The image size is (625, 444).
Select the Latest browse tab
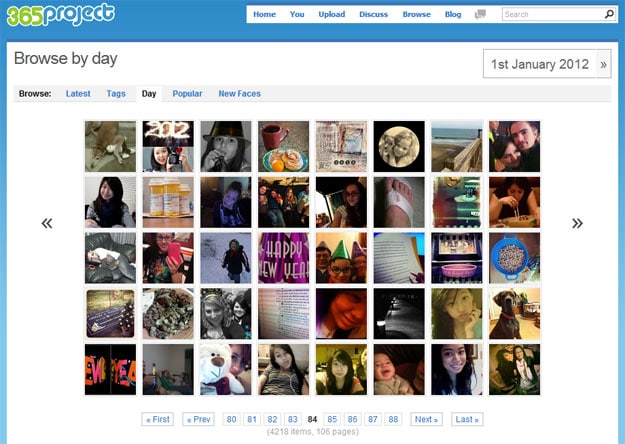(x=78, y=94)
